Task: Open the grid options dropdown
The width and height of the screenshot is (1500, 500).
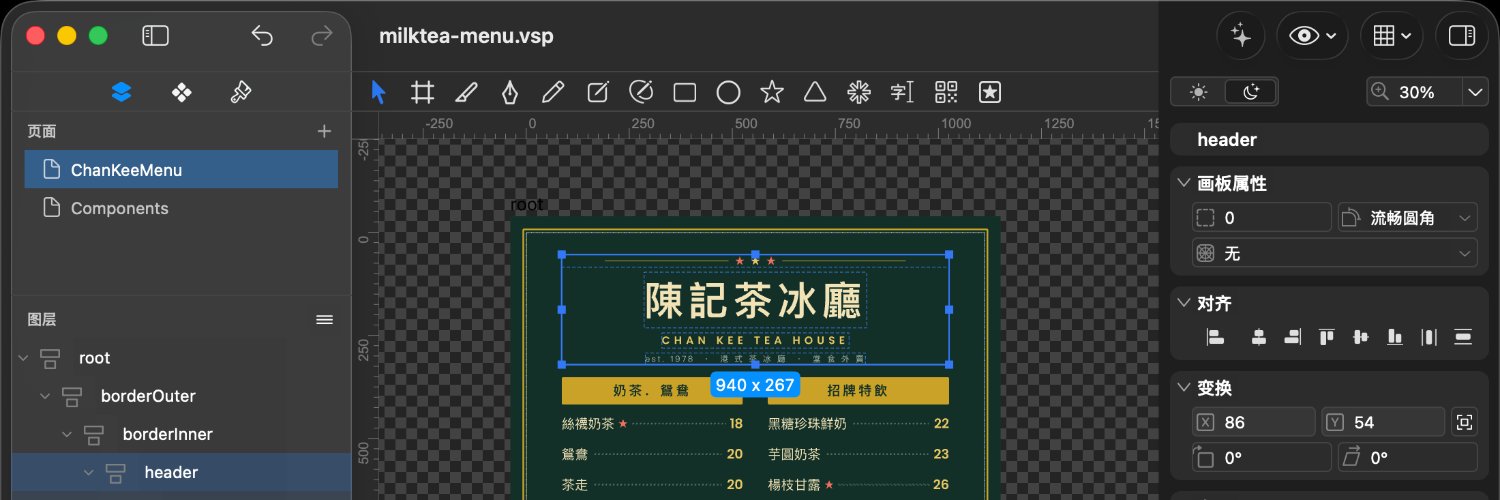Action: pos(1392,36)
